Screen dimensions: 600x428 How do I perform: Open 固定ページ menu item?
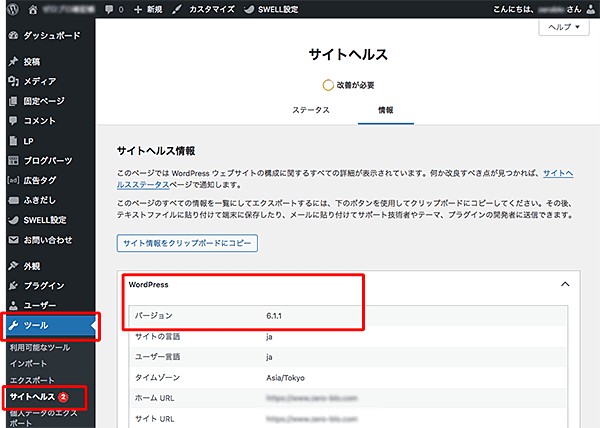tap(44, 101)
